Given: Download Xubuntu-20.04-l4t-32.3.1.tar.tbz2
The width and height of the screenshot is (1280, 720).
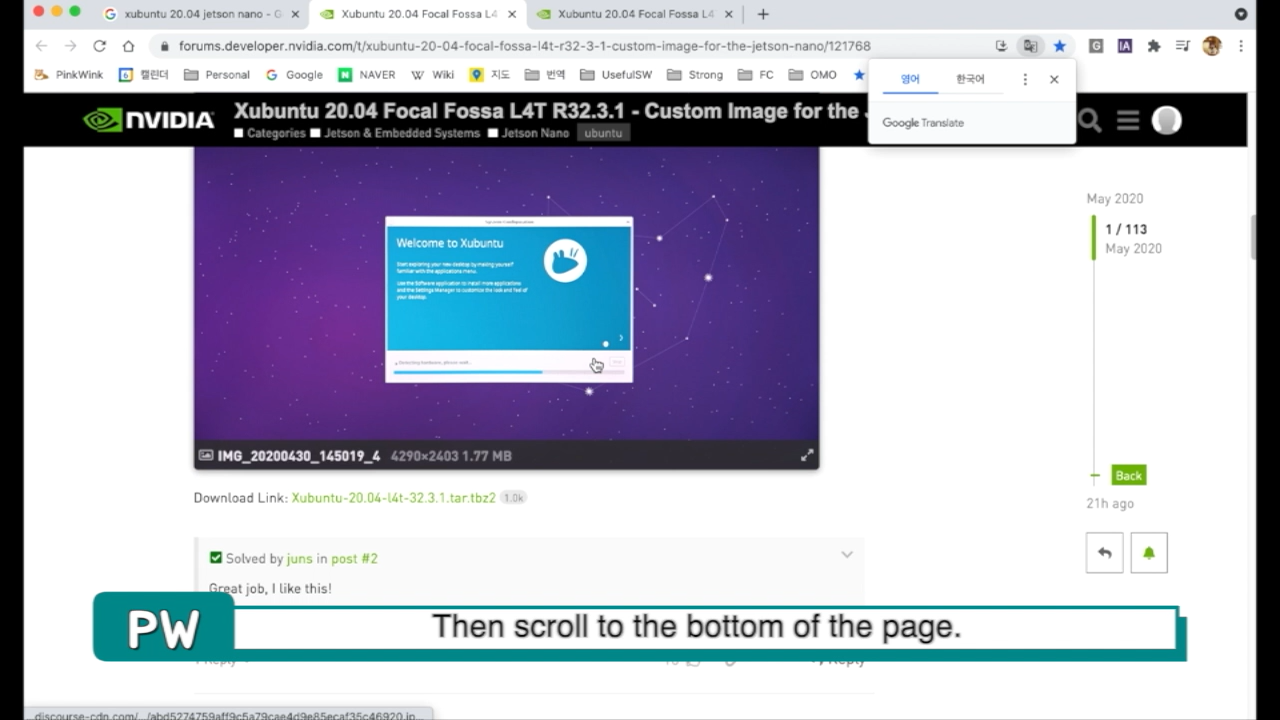Looking at the screenshot, I should coord(393,498).
